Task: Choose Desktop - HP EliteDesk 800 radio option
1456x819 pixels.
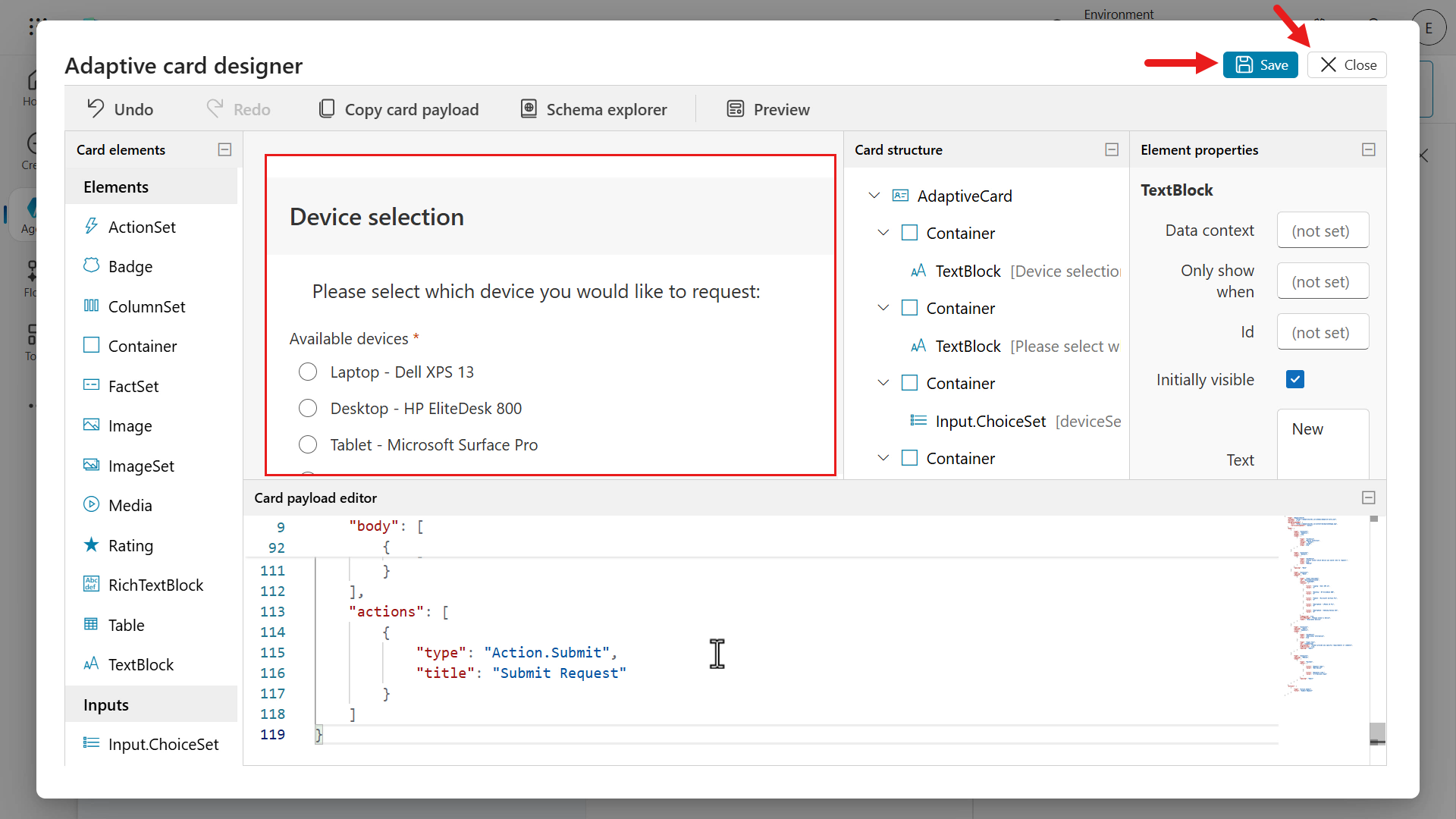Action: (308, 408)
